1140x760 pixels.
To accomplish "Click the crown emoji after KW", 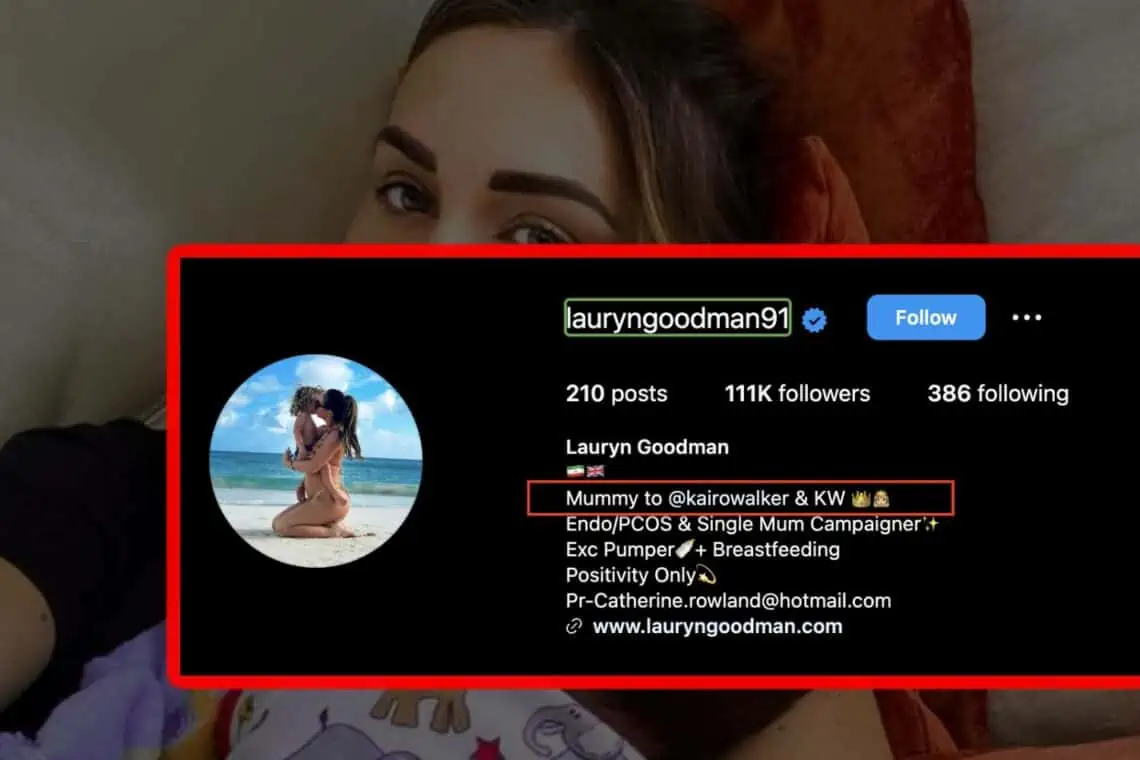I will click(861, 498).
